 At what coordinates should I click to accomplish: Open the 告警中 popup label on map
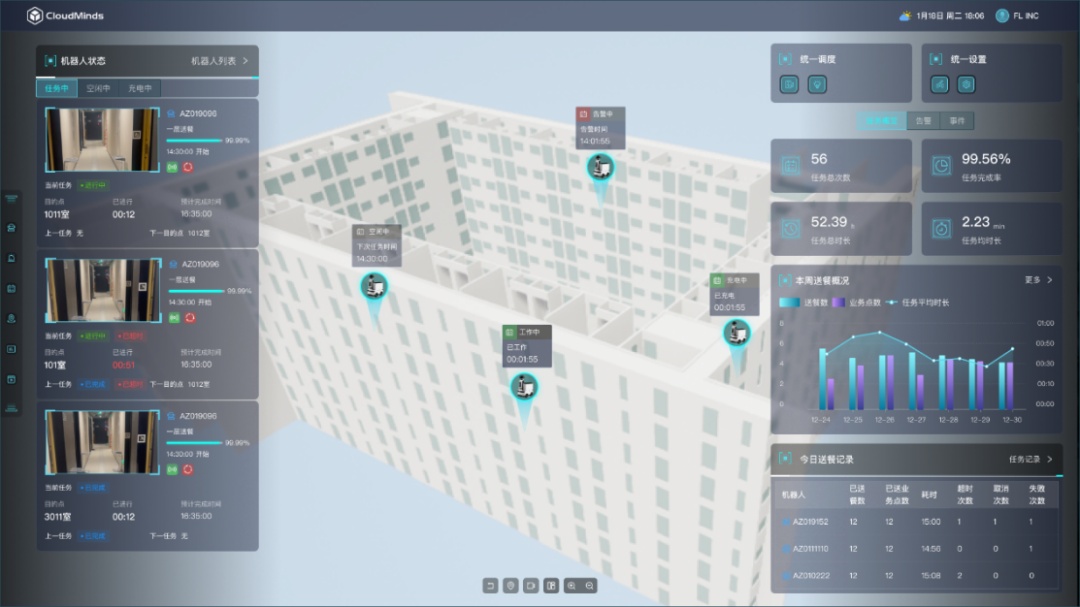601,127
